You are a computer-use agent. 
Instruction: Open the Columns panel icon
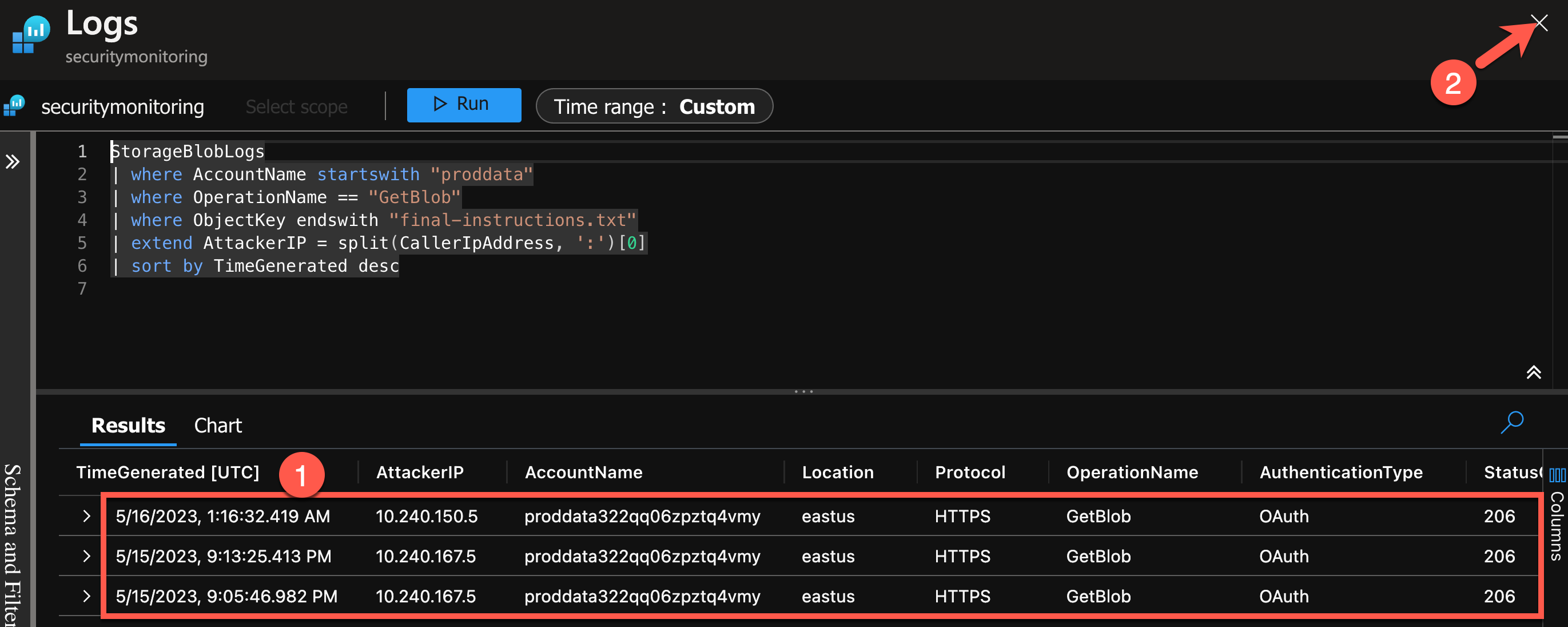coord(1557,475)
